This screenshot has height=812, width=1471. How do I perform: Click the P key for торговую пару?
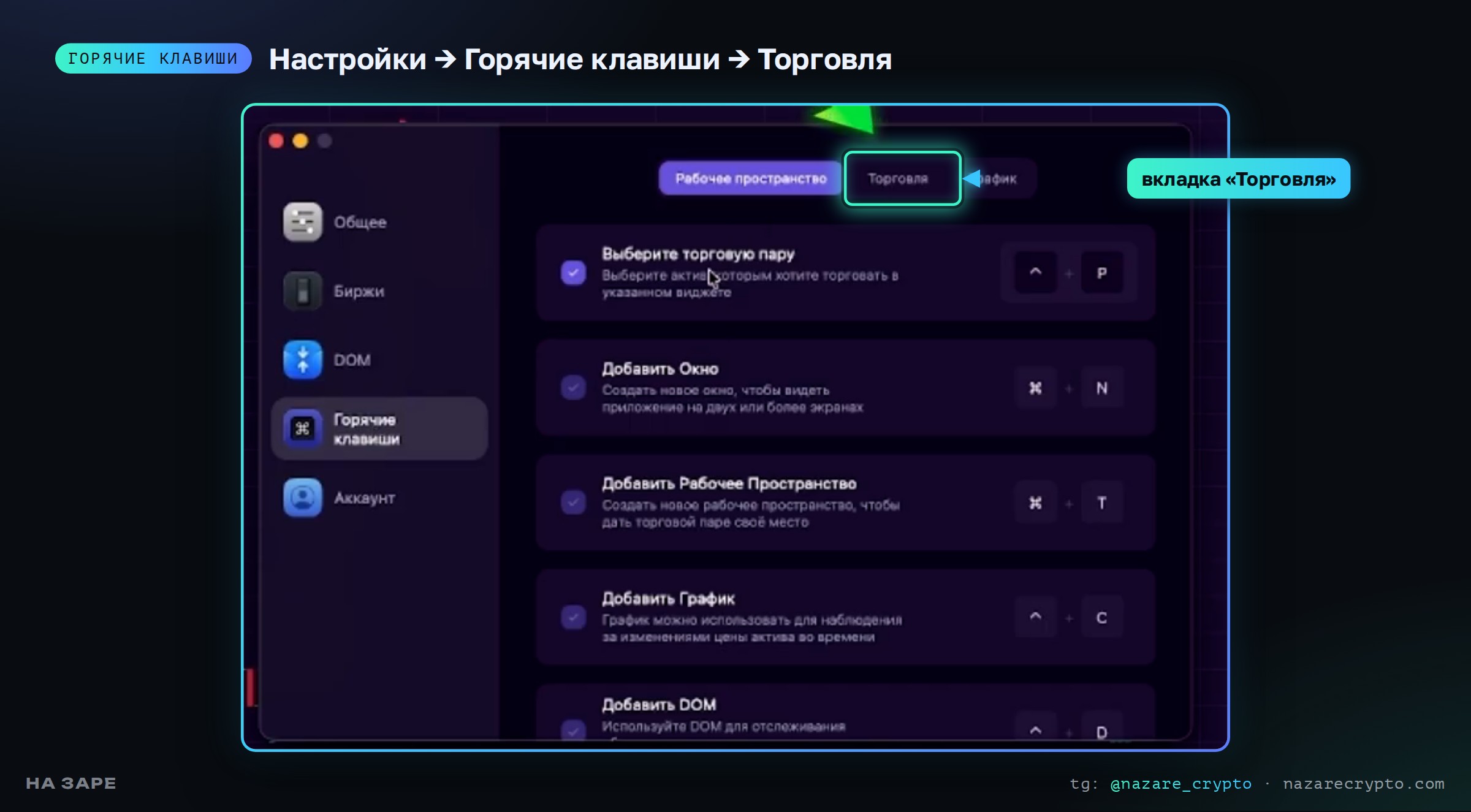pos(1101,273)
